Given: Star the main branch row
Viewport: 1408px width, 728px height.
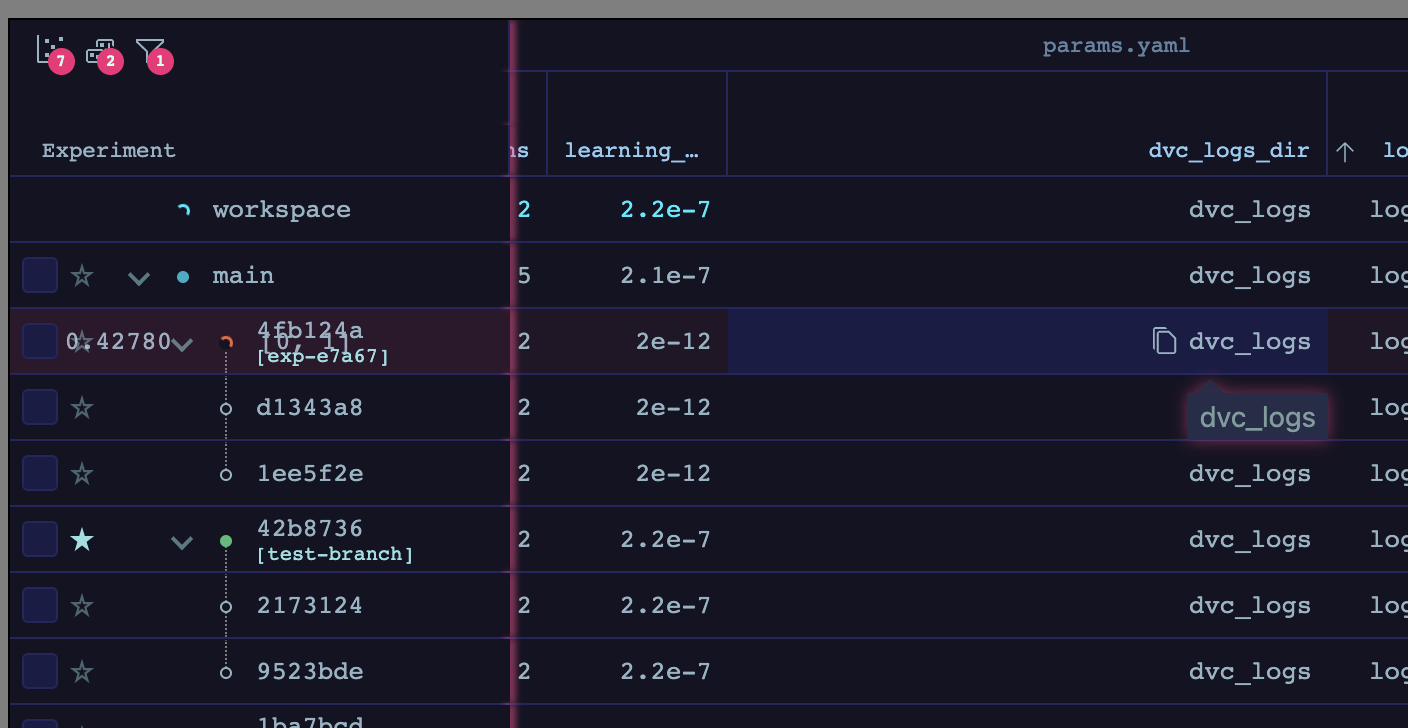Looking at the screenshot, I should [x=82, y=275].
